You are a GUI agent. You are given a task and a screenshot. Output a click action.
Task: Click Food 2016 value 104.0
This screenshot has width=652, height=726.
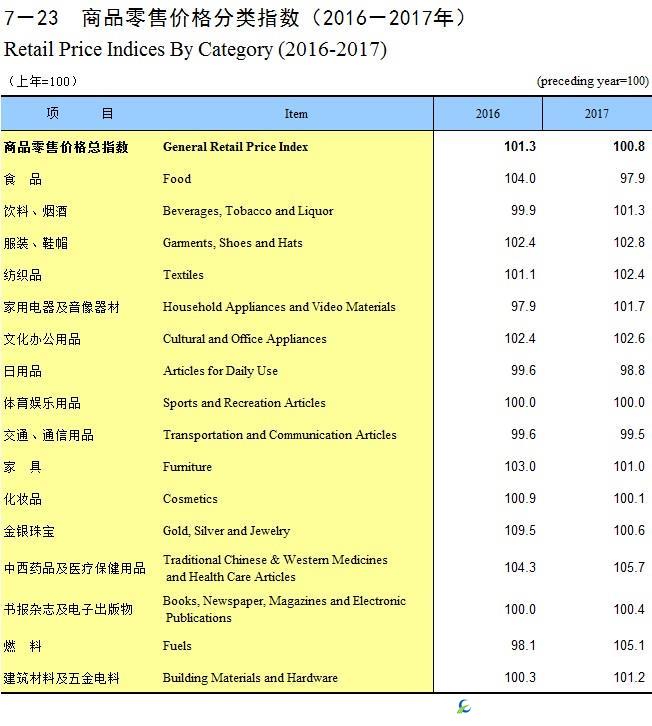(x=520, y=178)
